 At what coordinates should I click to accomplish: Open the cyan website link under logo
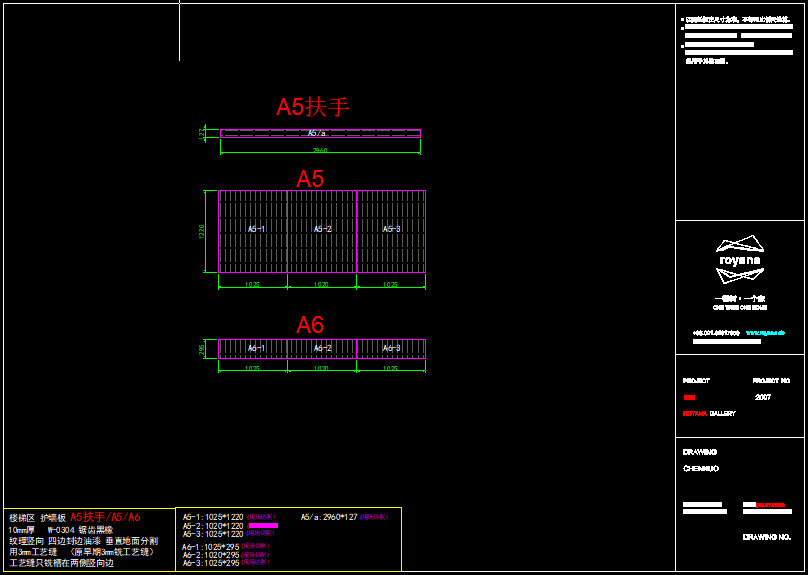765,332
